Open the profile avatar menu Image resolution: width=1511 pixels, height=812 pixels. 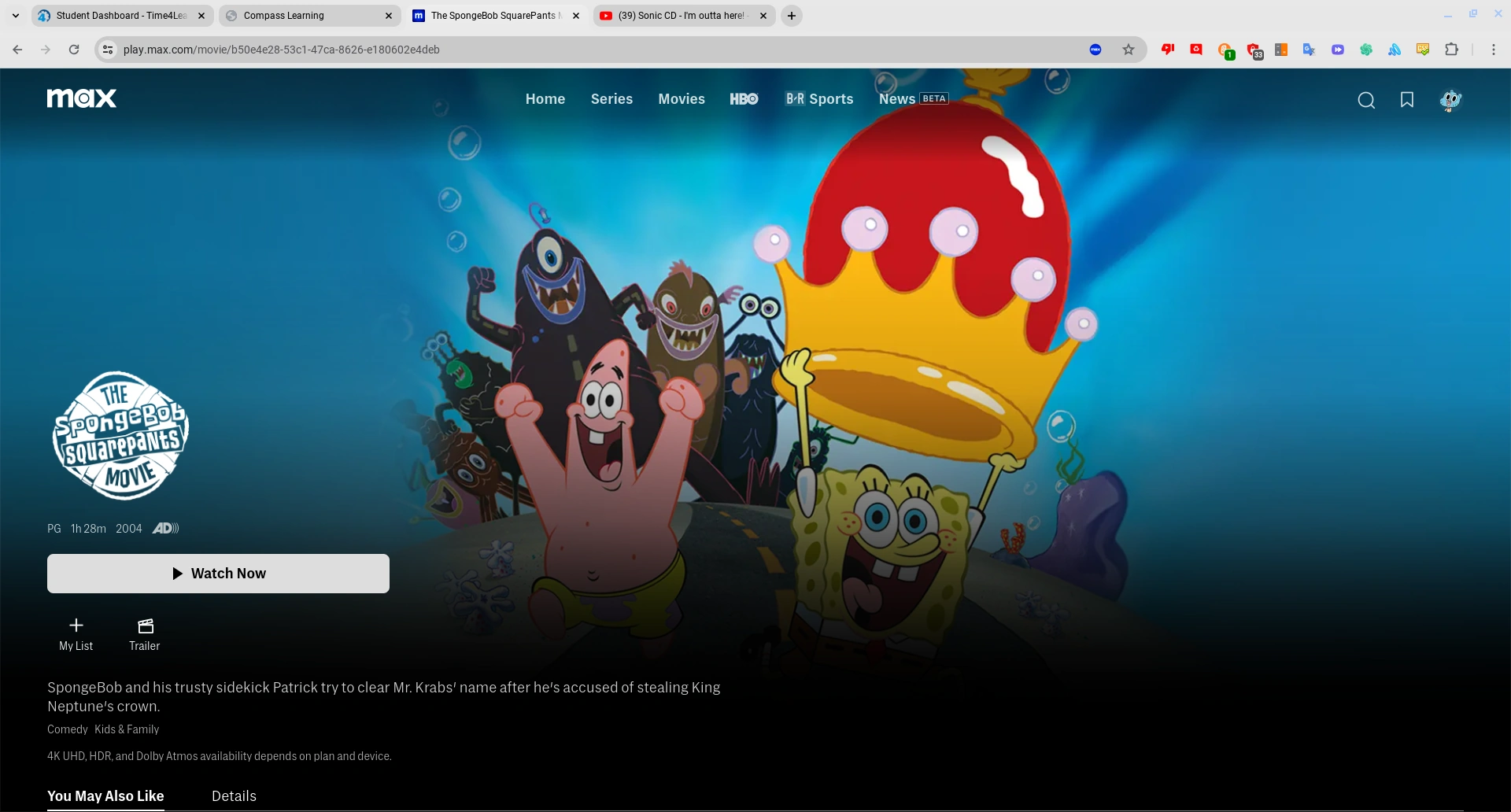pos(1450,100)
